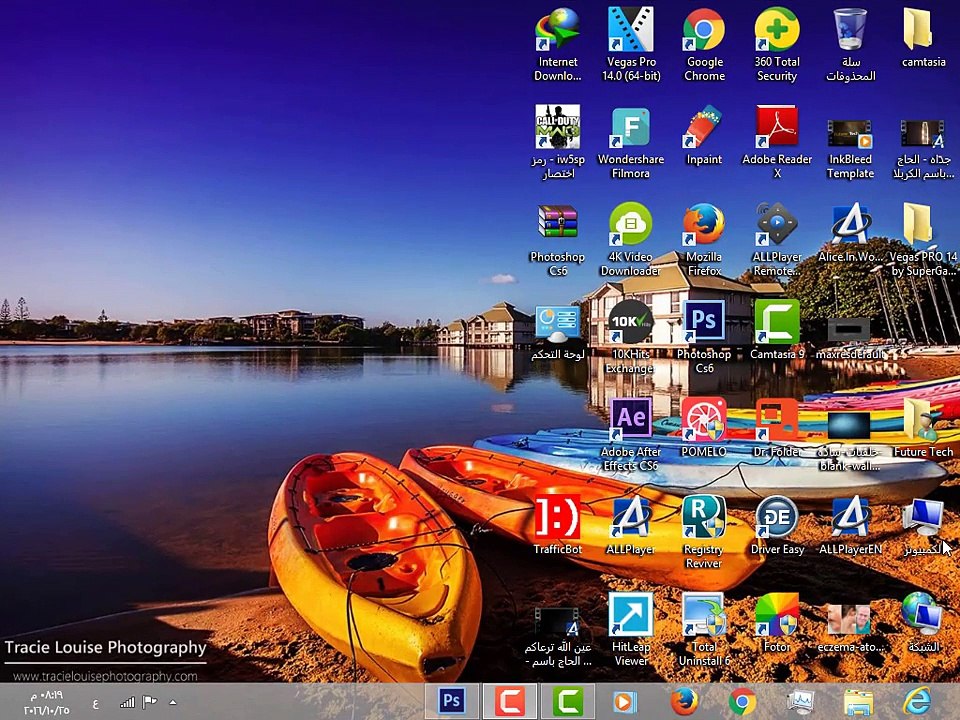
Task: Click the green Camtasia taskbar button
Action: (x=568, y=700)
